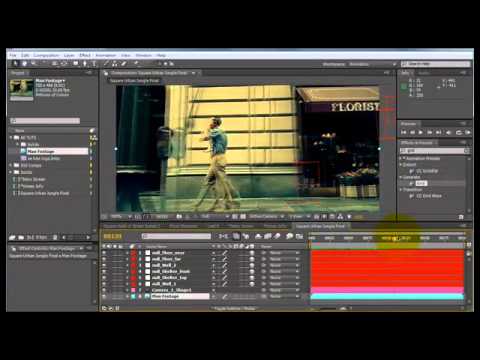Image resolution: width=480 pixels, height=360 pixels.
Task: Click the Play button in Preview panel
Action: 421,132
